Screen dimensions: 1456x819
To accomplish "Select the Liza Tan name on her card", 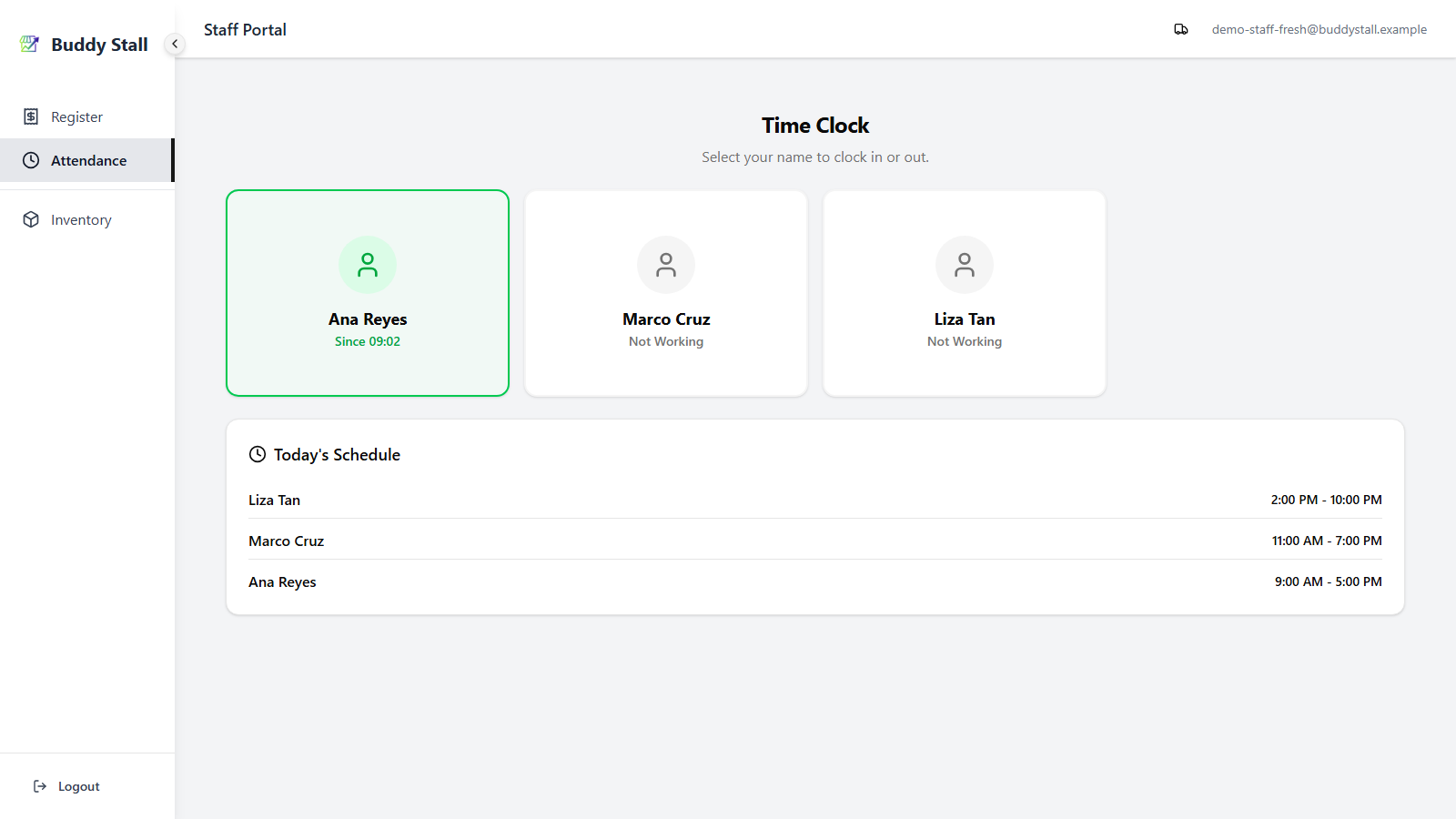I will pyautogui.click(x=965, y=319).
